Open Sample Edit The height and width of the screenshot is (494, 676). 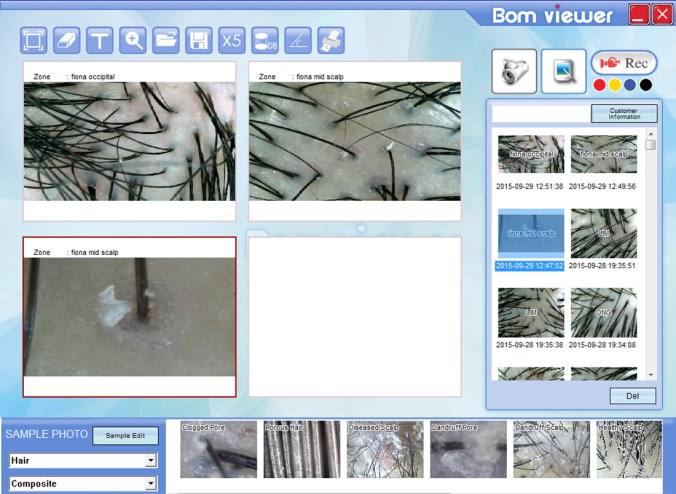(x=125, y=435)
